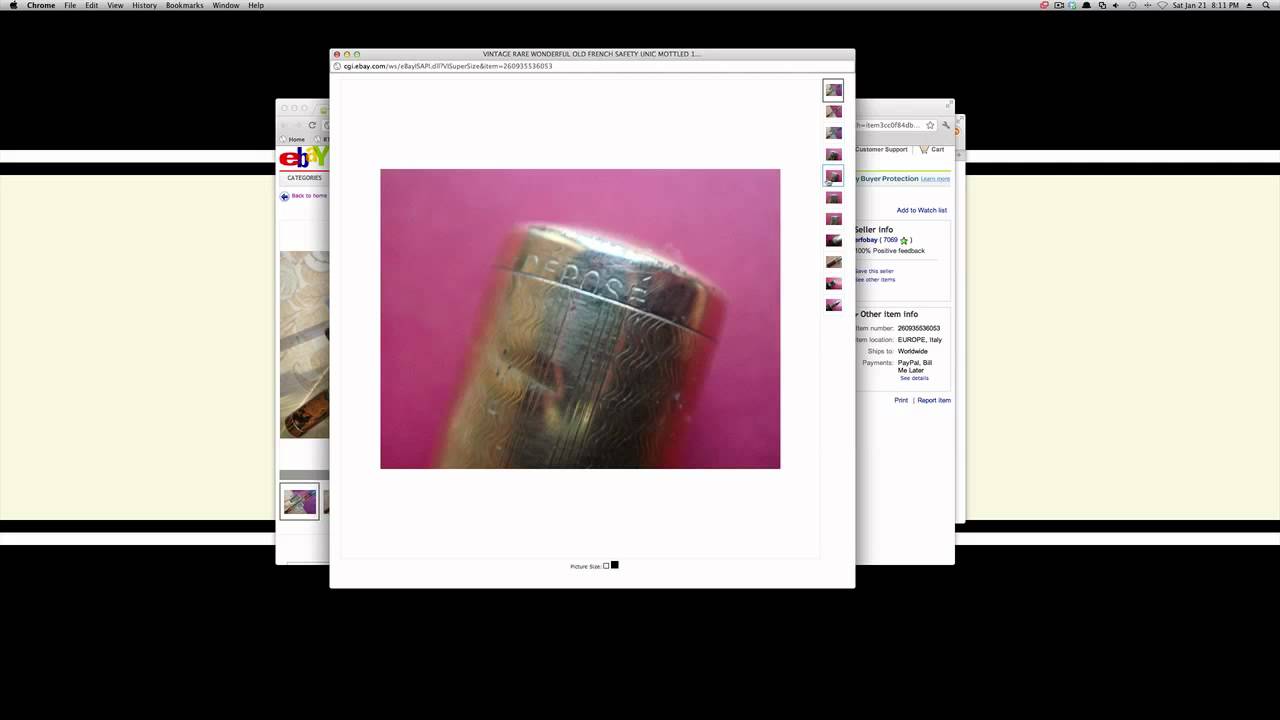The image size is (1280, 720).
Task: Open the Home bookmark in the background window
Action: coord(293,139)
